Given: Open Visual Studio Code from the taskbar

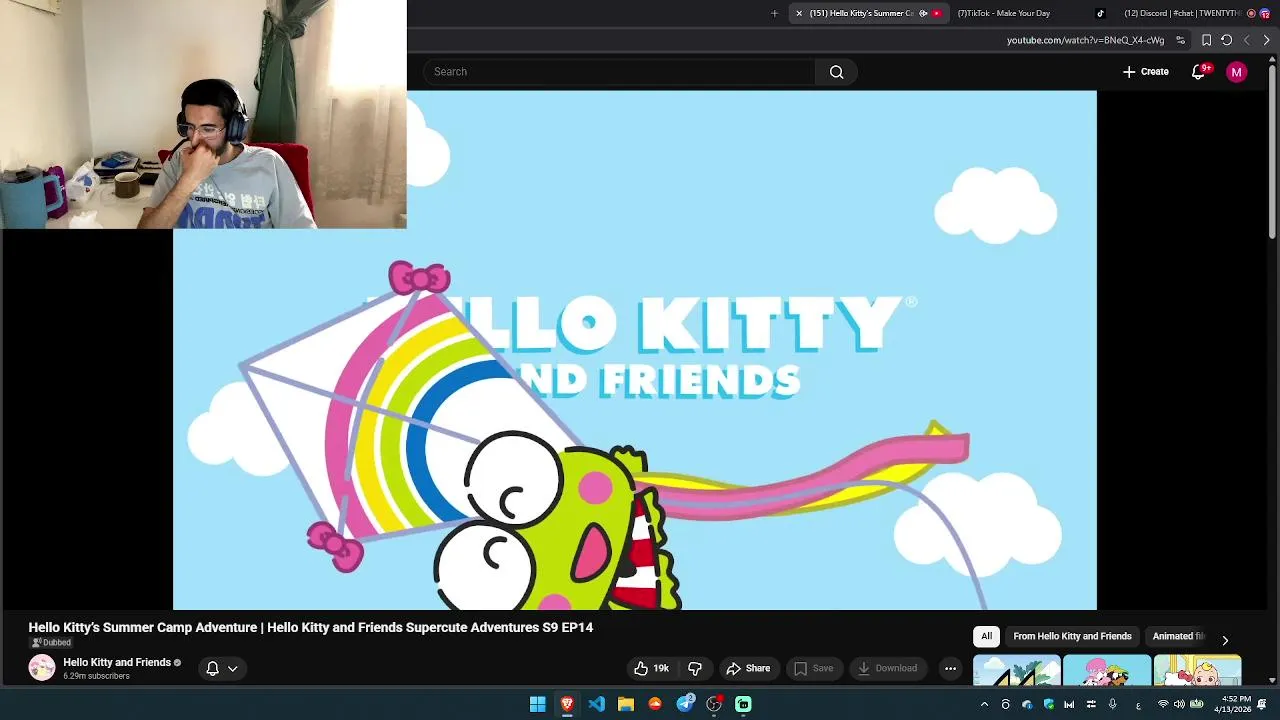Looking at the screenshot, I should click(x=596, y=704).
